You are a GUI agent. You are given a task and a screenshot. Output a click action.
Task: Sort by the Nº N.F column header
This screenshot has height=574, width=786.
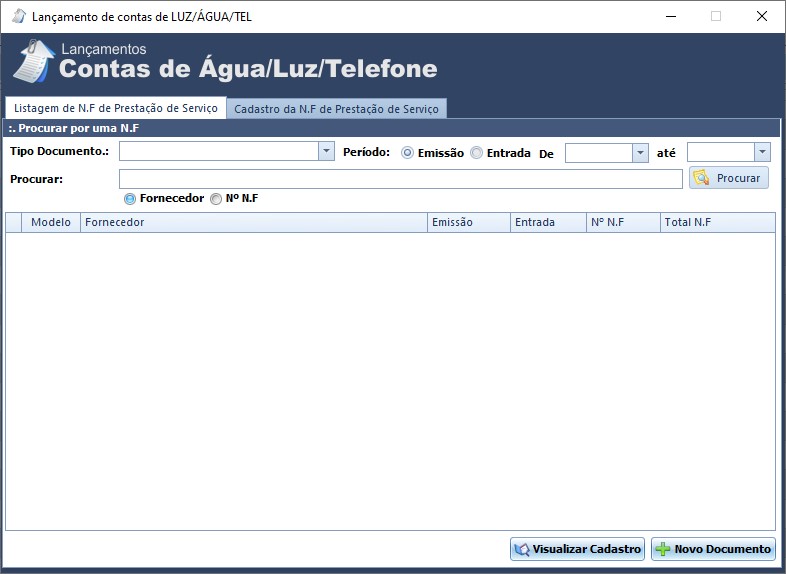coord(624,222)
